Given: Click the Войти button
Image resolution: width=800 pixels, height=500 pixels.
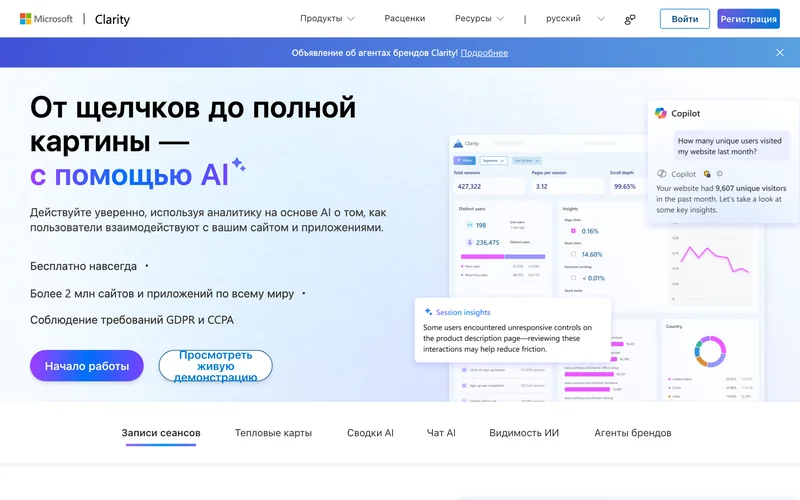Looking at the screenshot, I should click(x=685, y=19).
